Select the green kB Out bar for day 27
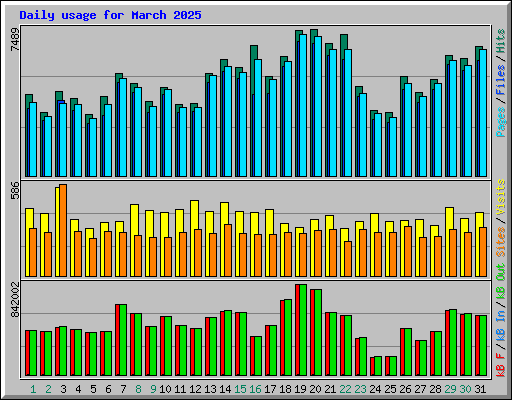This screenshot has width=512, height=400. [x=423, y=358]
